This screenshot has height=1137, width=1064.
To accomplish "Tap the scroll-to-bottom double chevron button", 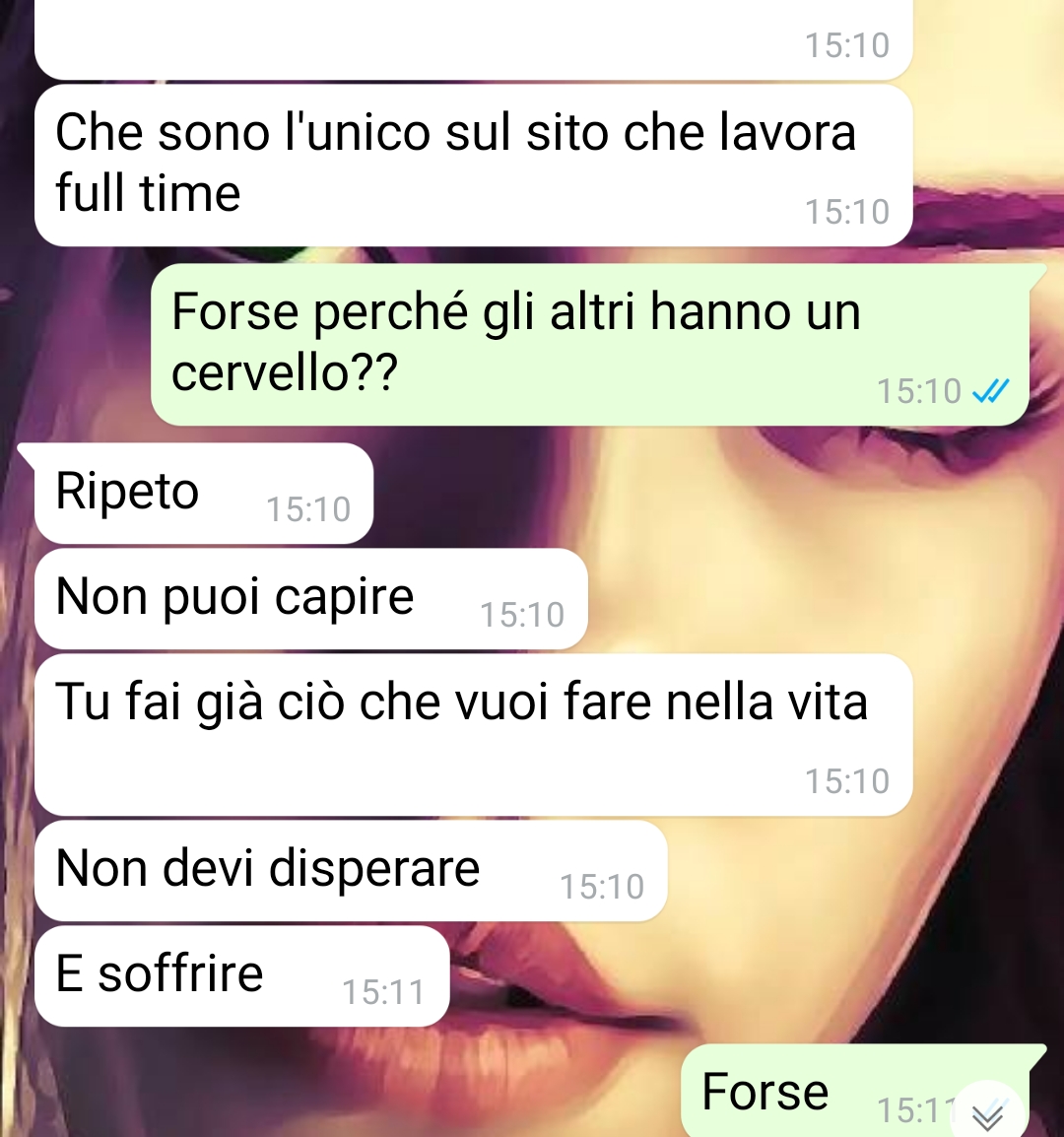I will pos(988,1111).
